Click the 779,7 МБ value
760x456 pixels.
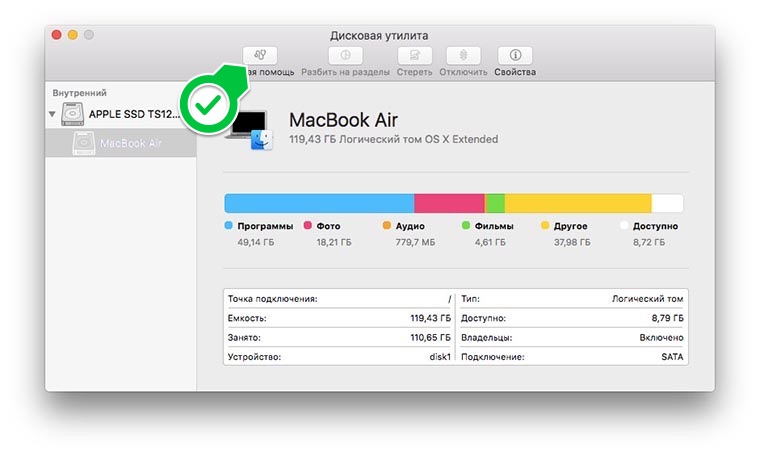[415, 242]
